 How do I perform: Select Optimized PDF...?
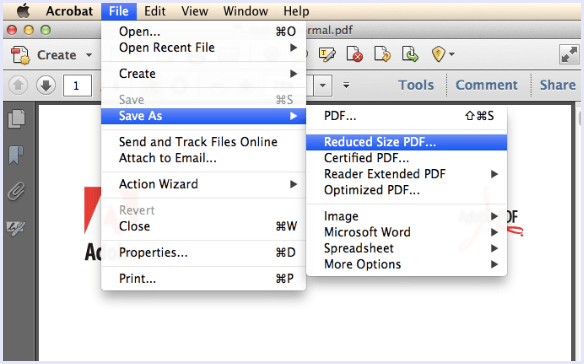[406, 190]
